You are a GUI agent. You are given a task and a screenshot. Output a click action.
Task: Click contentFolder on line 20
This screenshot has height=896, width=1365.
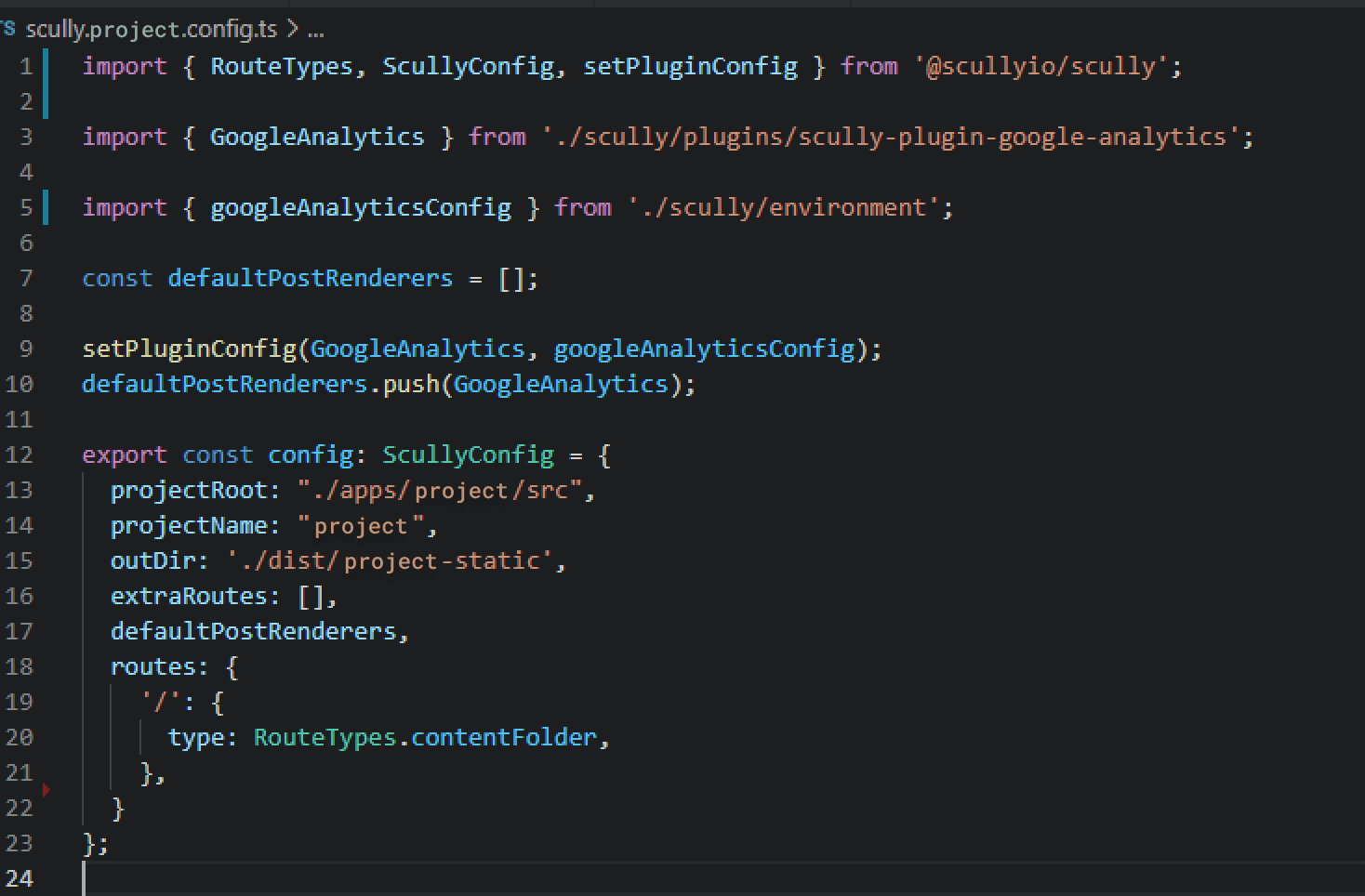[503, 737]
